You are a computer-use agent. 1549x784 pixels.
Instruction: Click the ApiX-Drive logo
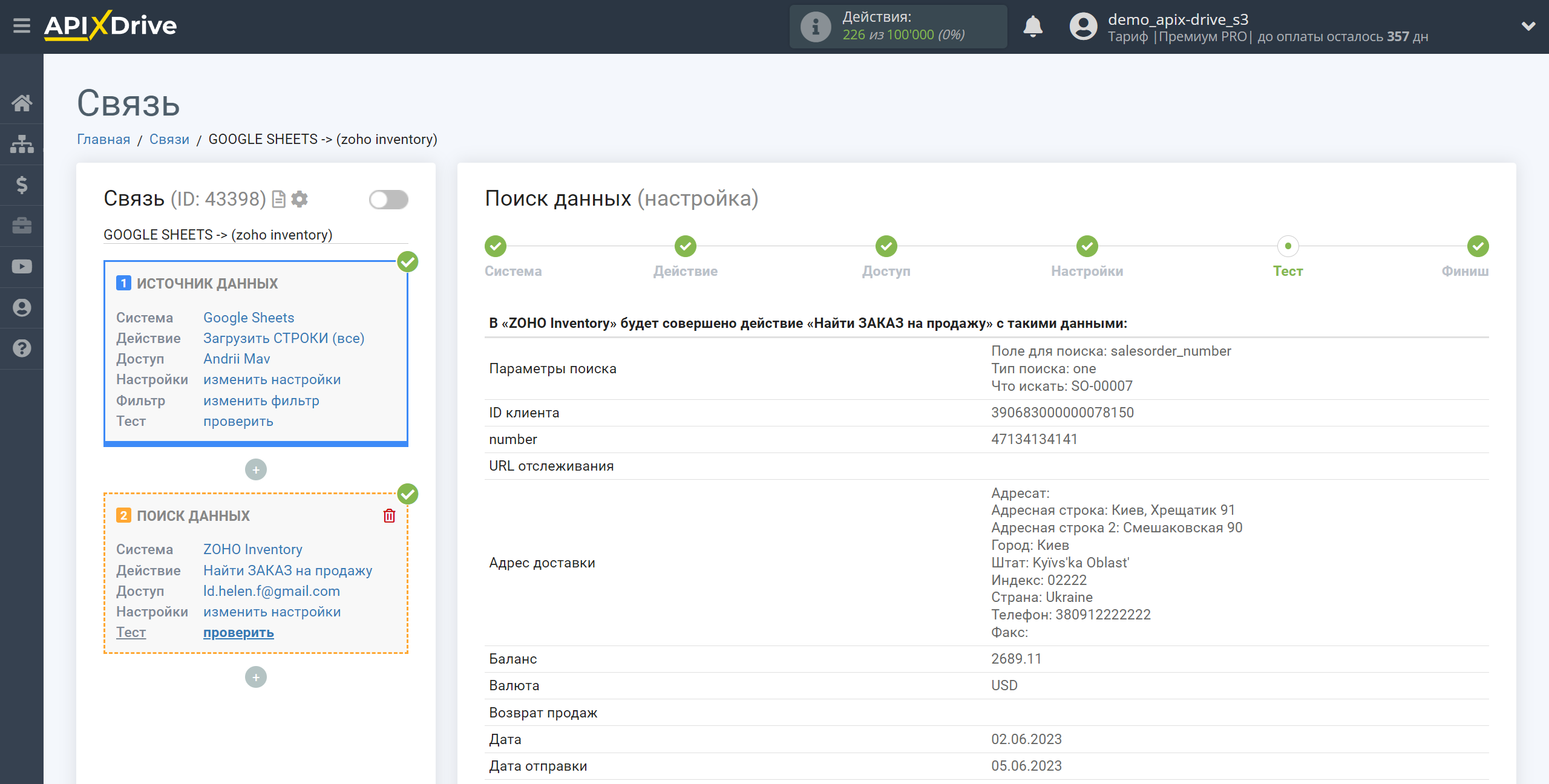pyautogui.click(x=110, y=26)
